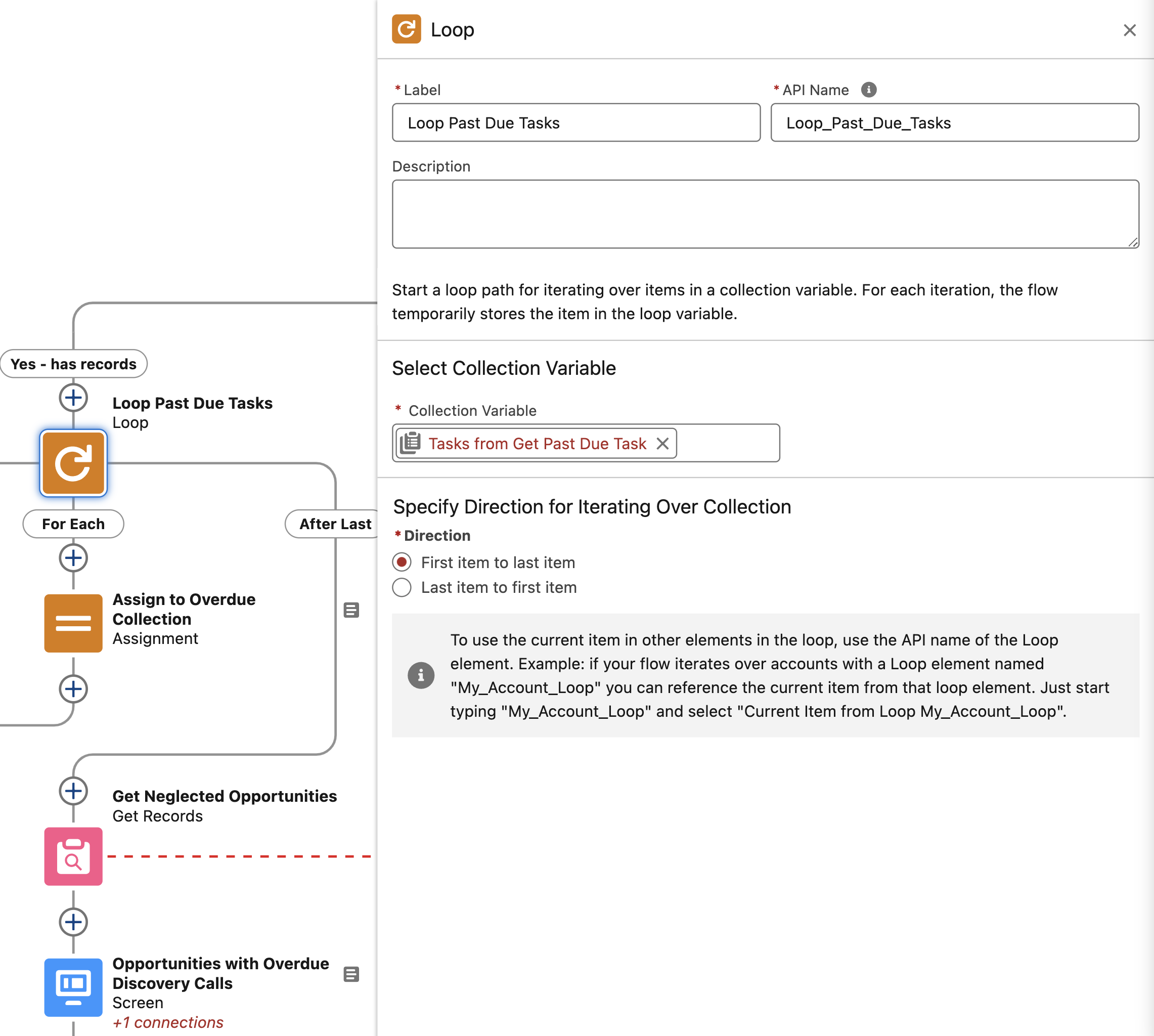Click the API Name info tooltip icon
Screen dimensions: 1154x1036
click(868, 90)
